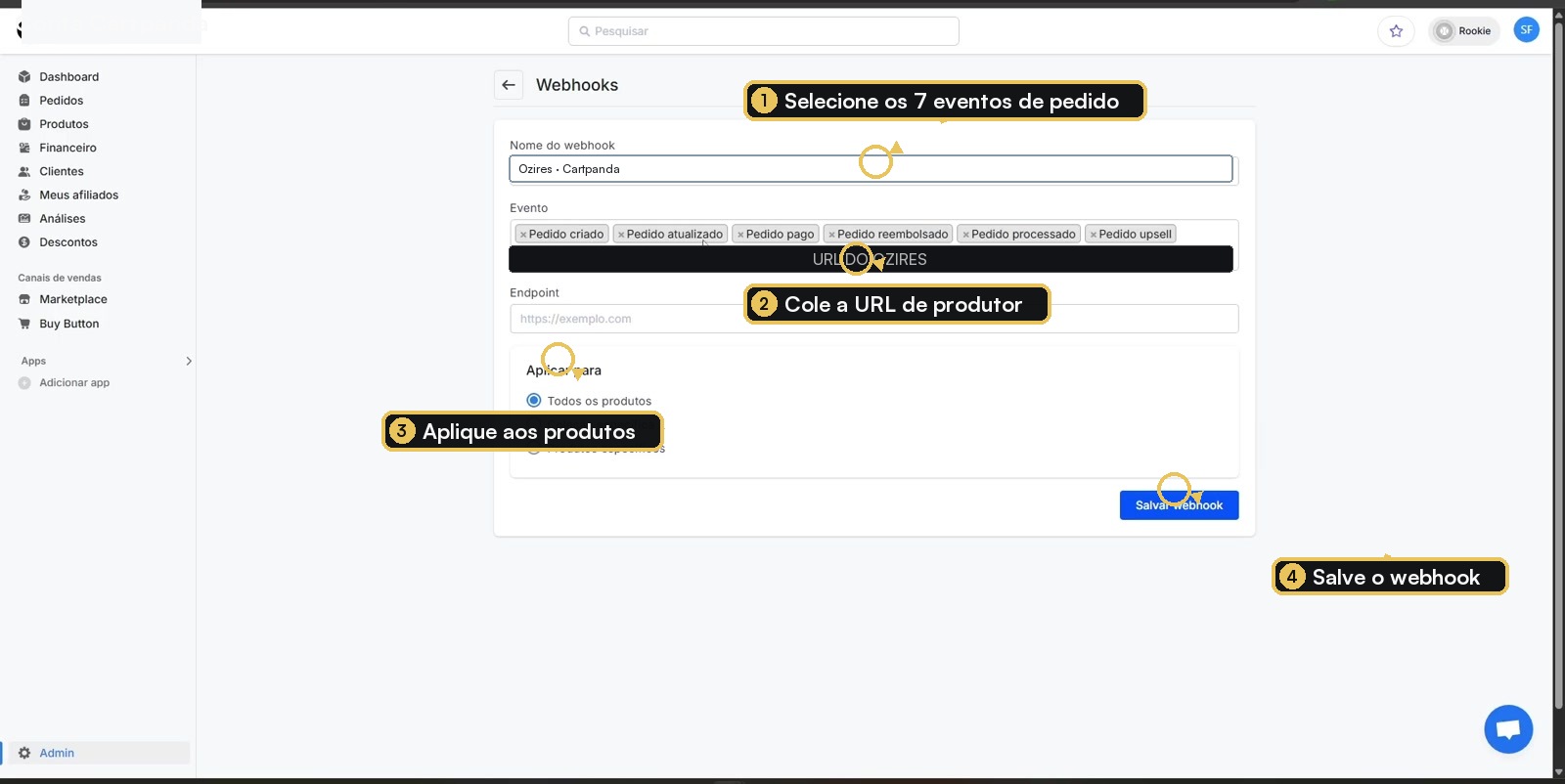
Task: Click the Admin link at the bottom of the sidebar
Action: pos(57,753)
